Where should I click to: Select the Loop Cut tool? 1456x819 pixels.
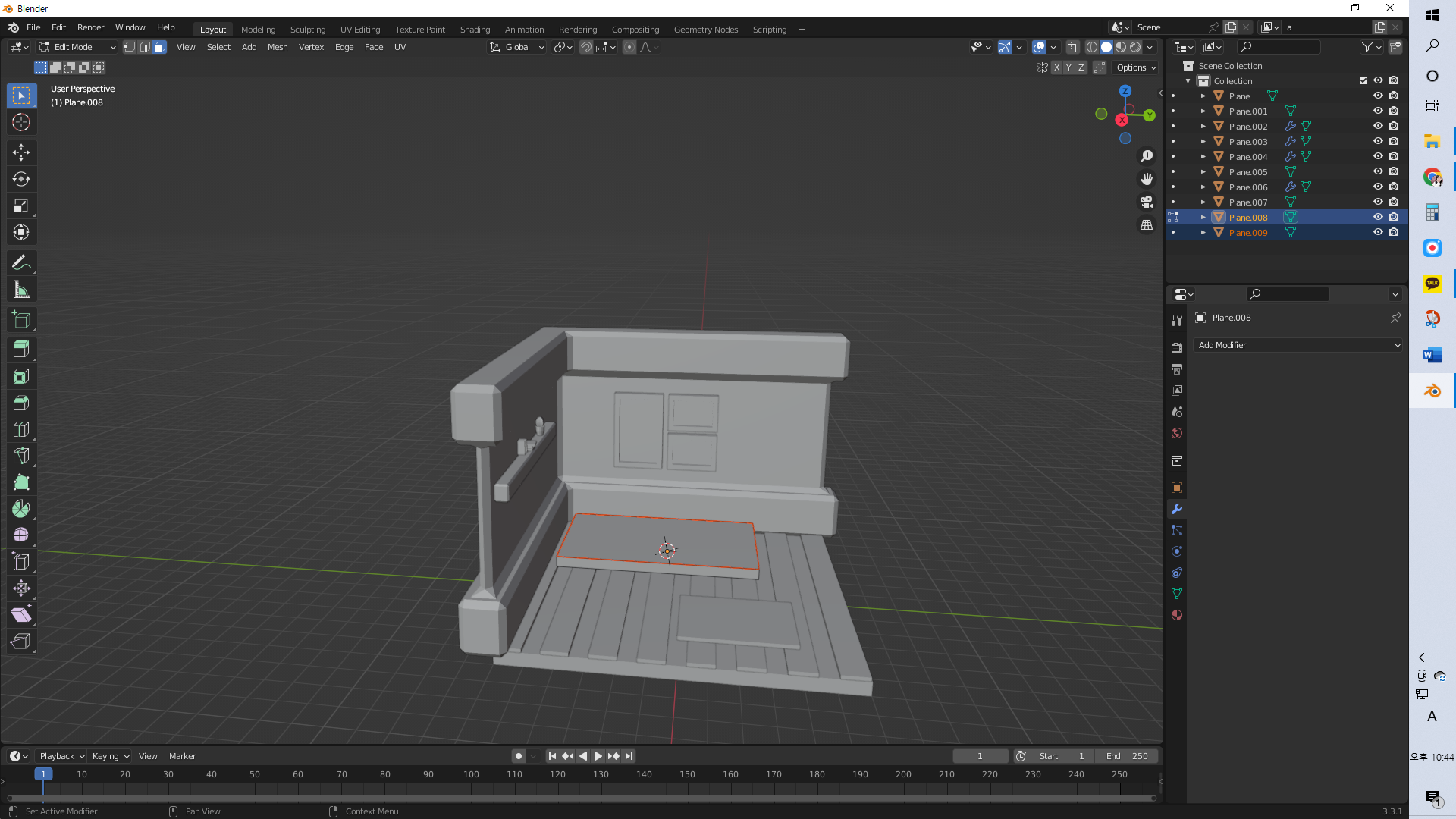click(21, 429)
